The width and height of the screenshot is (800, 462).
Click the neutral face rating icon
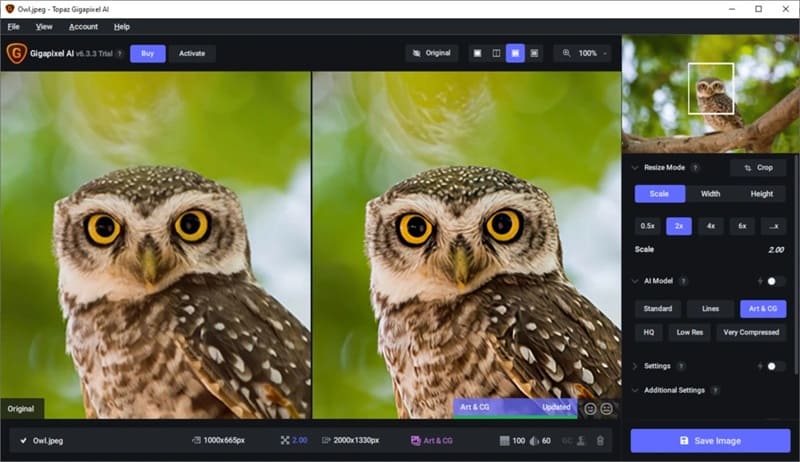point(607,408)
